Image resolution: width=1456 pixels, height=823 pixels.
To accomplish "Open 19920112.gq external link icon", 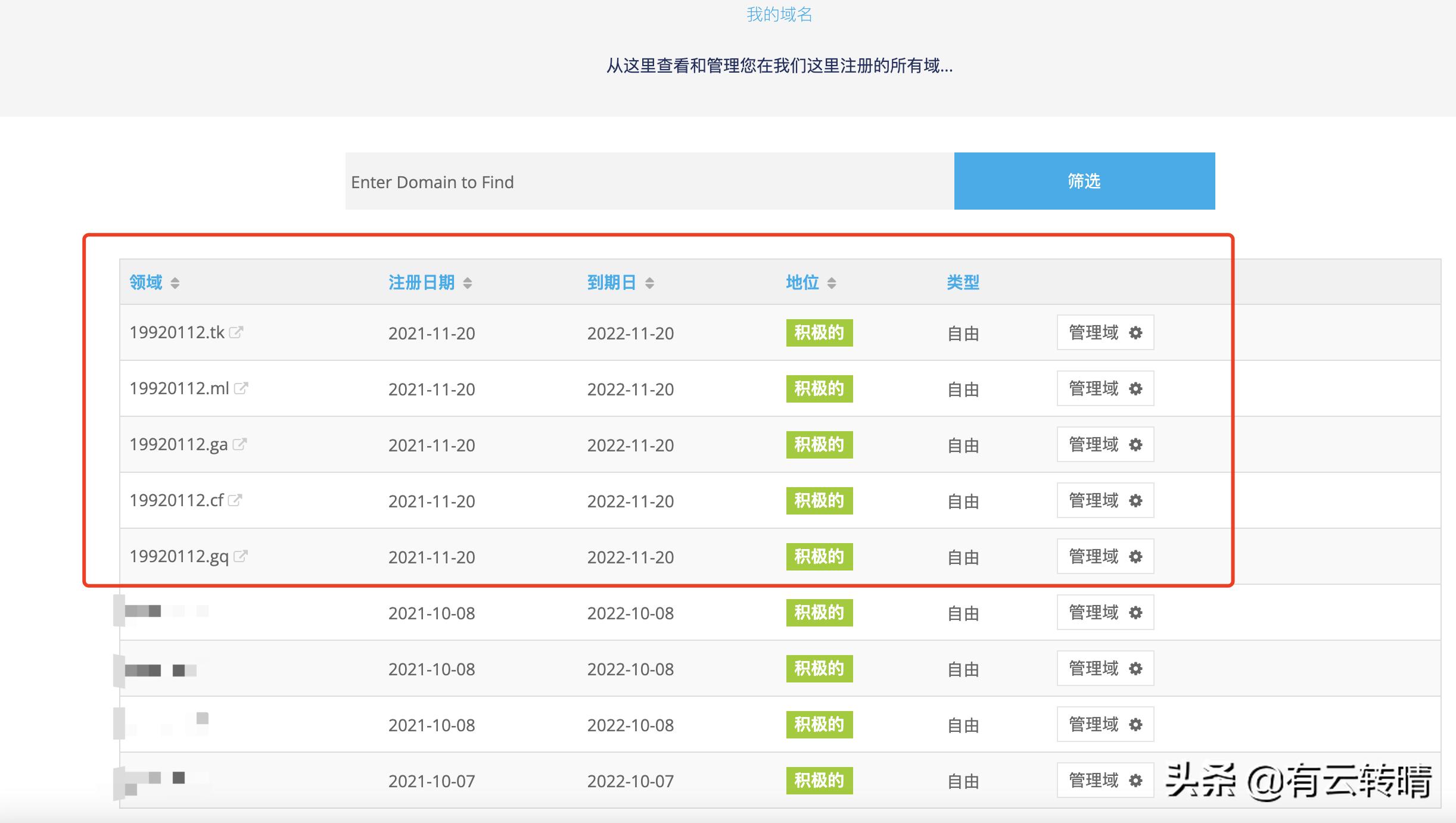I will tap(242, 555).
